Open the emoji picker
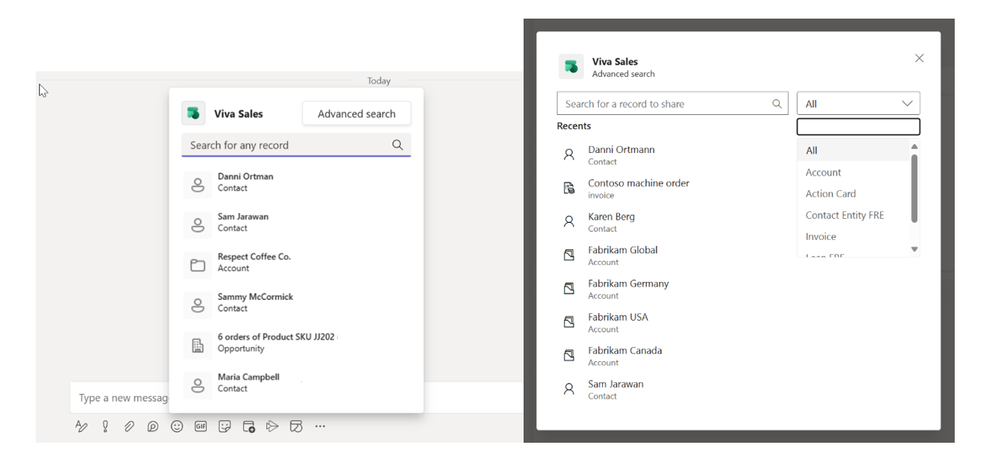 pos(176,426)
